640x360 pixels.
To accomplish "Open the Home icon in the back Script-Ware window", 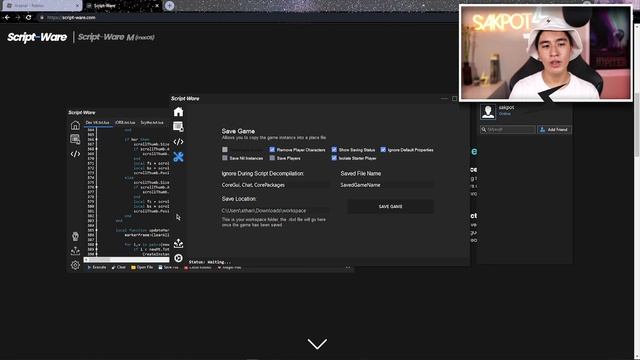I will (x=75, y=125).
